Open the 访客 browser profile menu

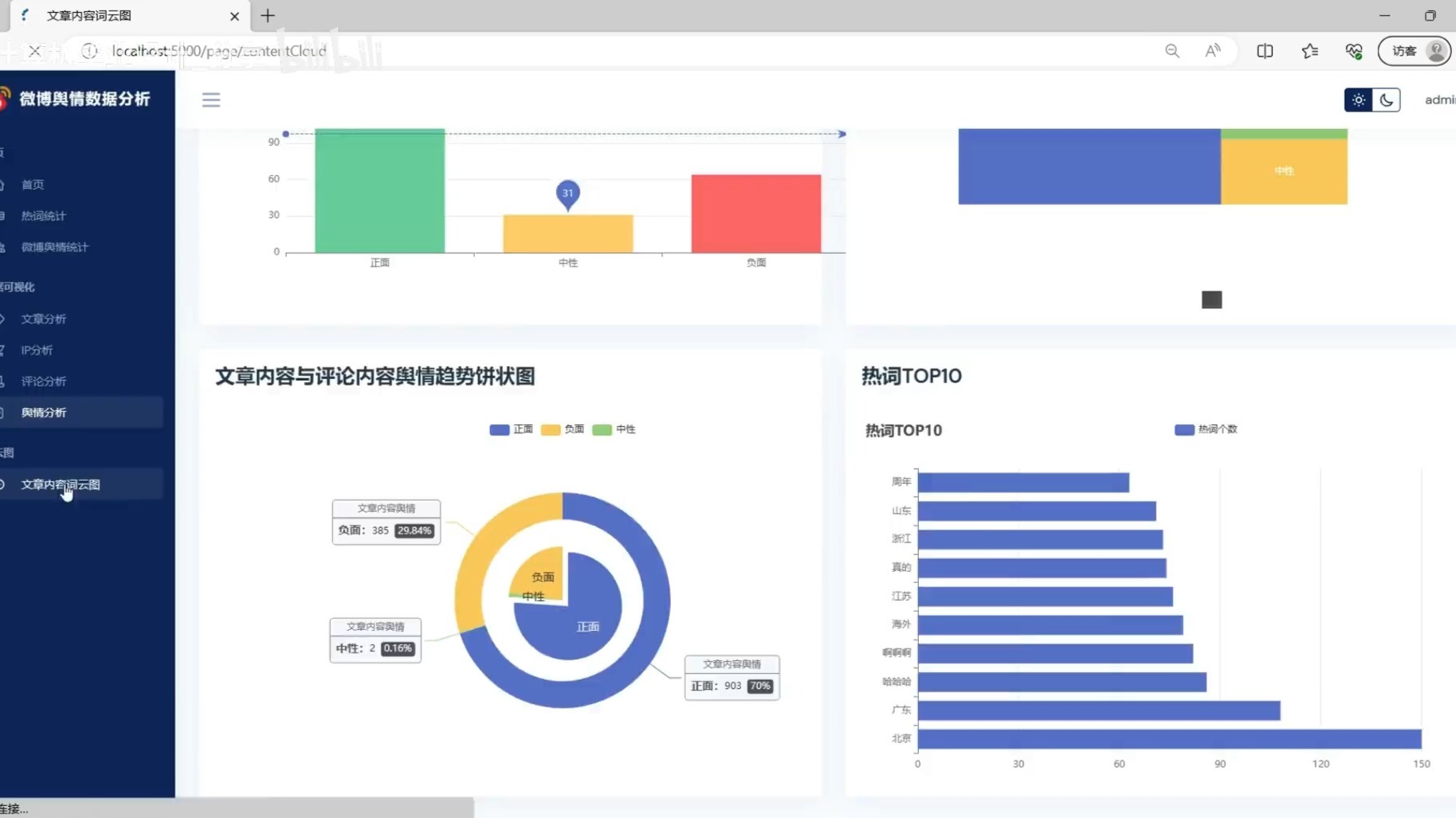click(1414, 50)
